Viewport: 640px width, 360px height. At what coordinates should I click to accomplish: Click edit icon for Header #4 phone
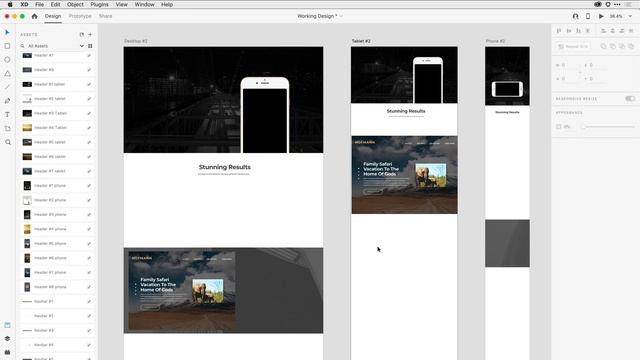[89, 229]
